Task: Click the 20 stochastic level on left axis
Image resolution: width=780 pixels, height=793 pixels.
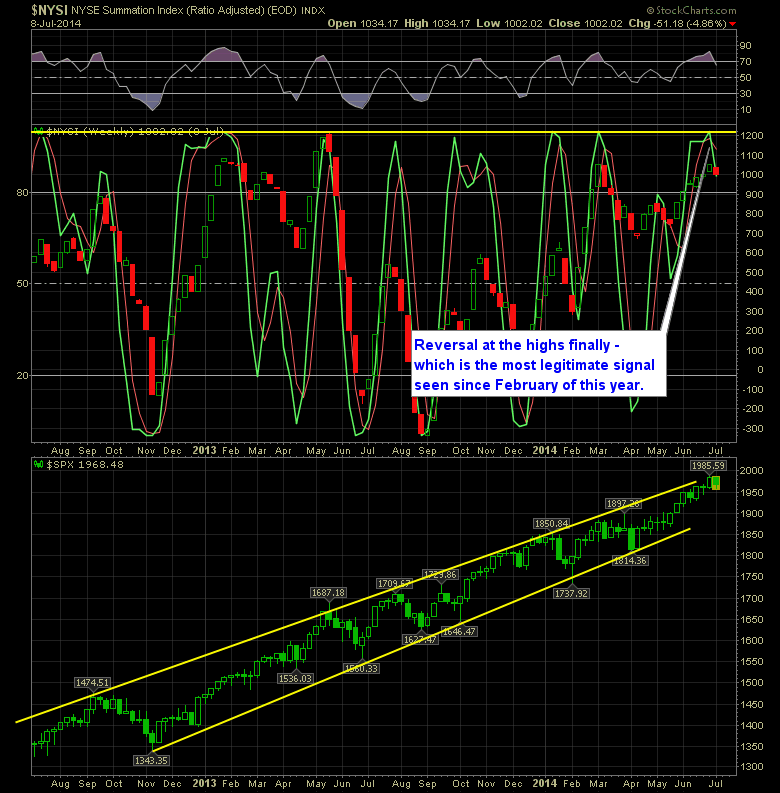Action: click(23, 376)
